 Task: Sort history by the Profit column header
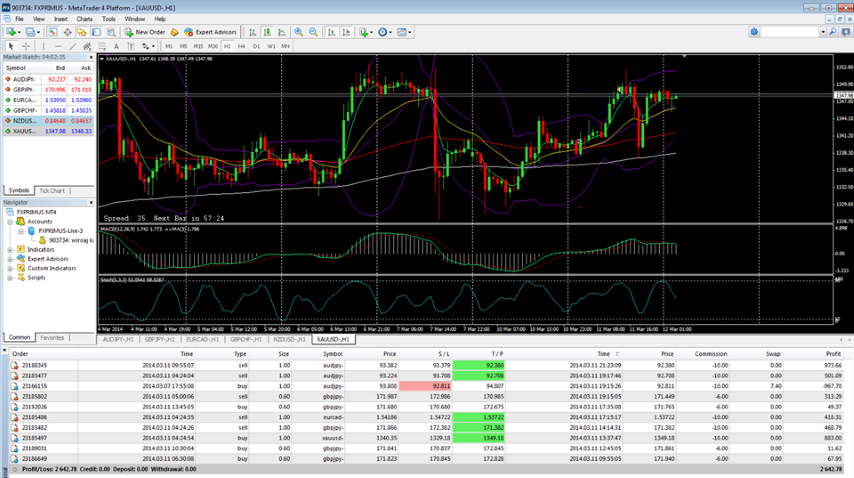tap(833, 354)
